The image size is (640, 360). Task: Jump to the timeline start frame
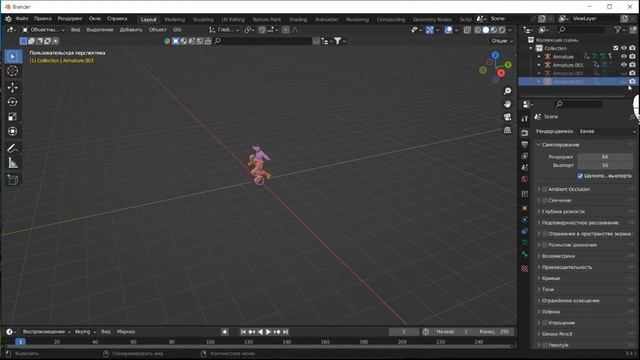tap(243, 332)
